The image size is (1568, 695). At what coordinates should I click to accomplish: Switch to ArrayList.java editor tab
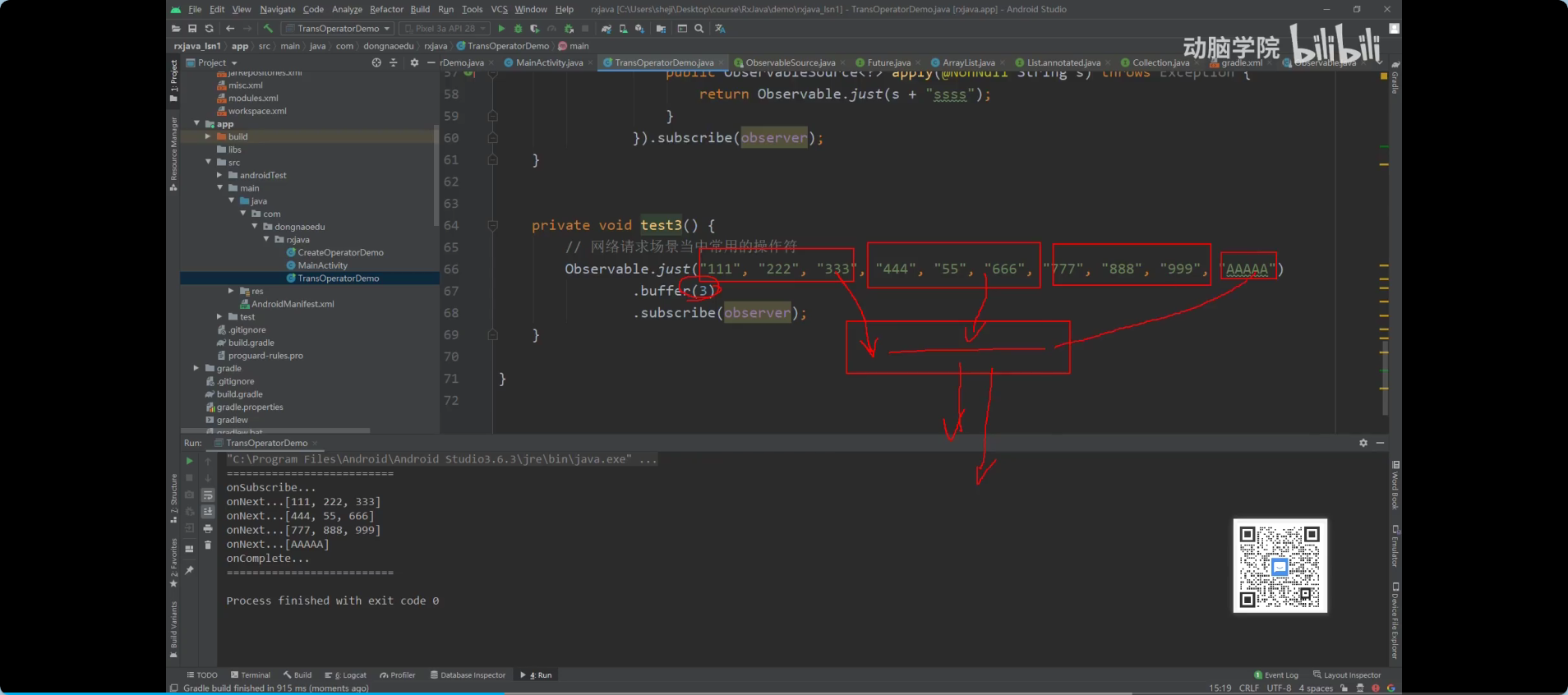coord(968,62)
